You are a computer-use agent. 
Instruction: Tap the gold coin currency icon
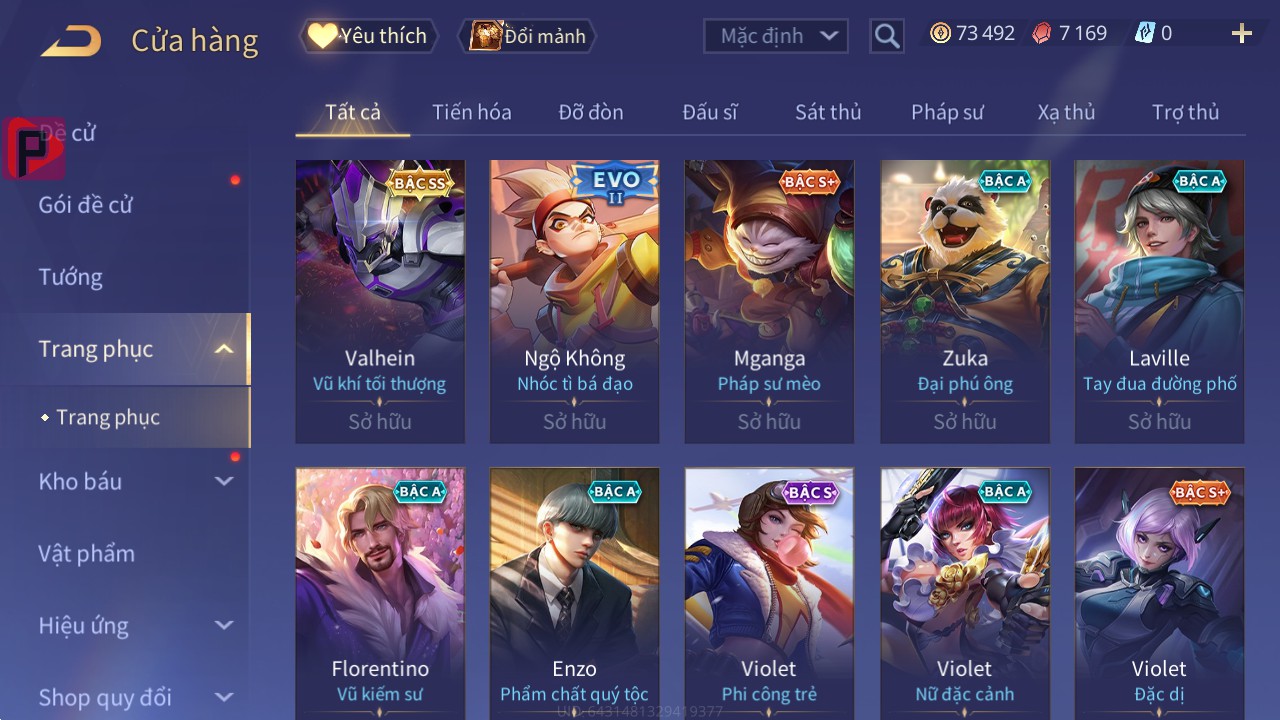click(x=940, y=33)
